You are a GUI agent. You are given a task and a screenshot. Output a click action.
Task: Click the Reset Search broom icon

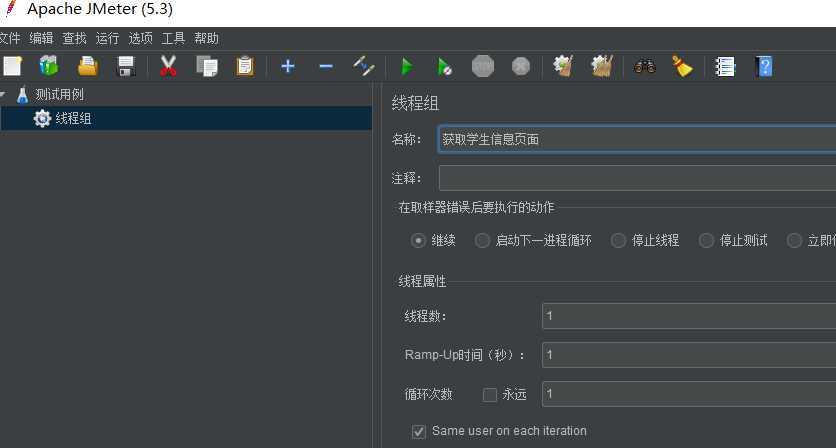coord(682,67)
